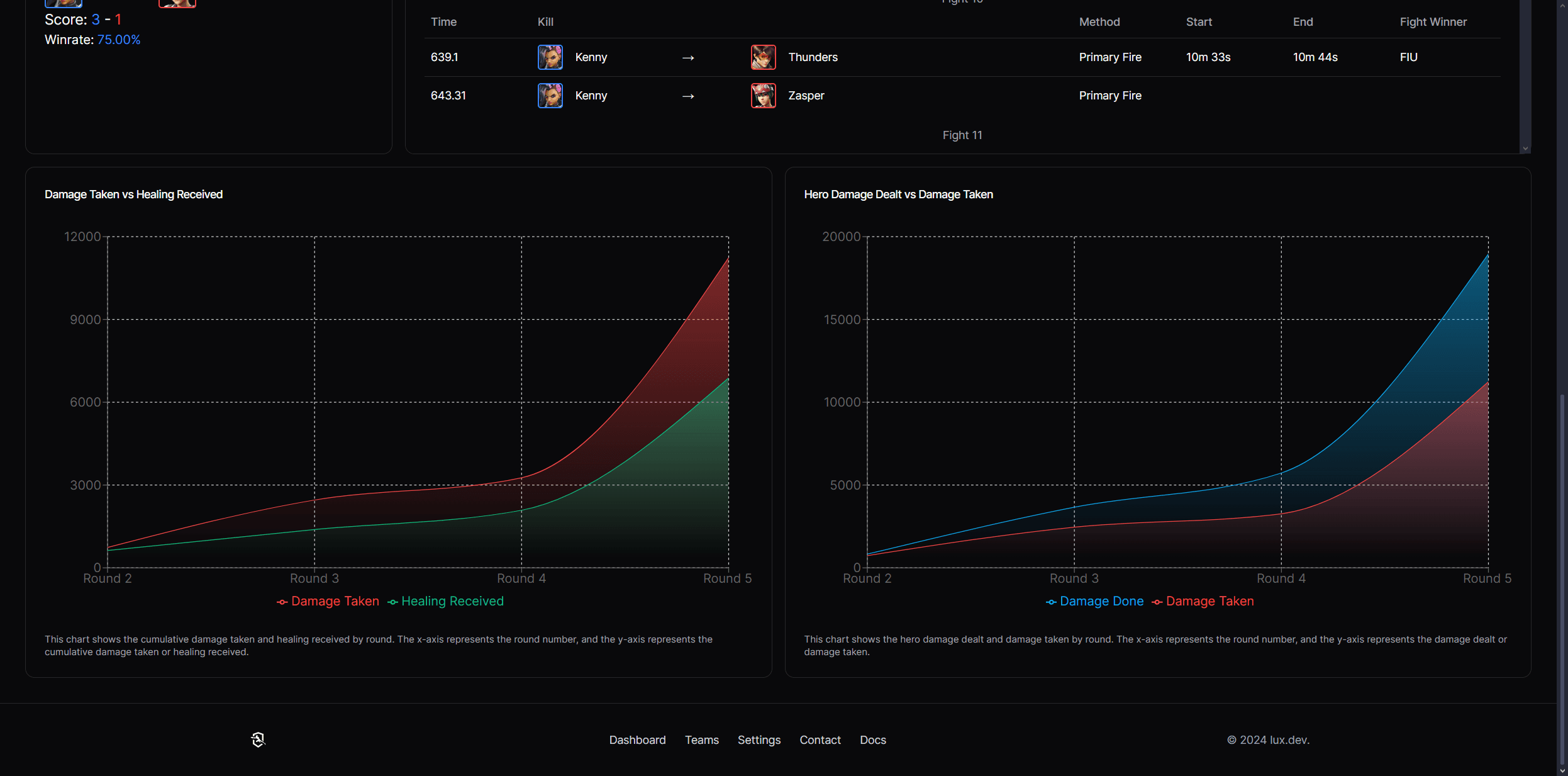Click Round 5 label in healing chart
Viewport: 1568px width, 776px height.
point(727,578)
